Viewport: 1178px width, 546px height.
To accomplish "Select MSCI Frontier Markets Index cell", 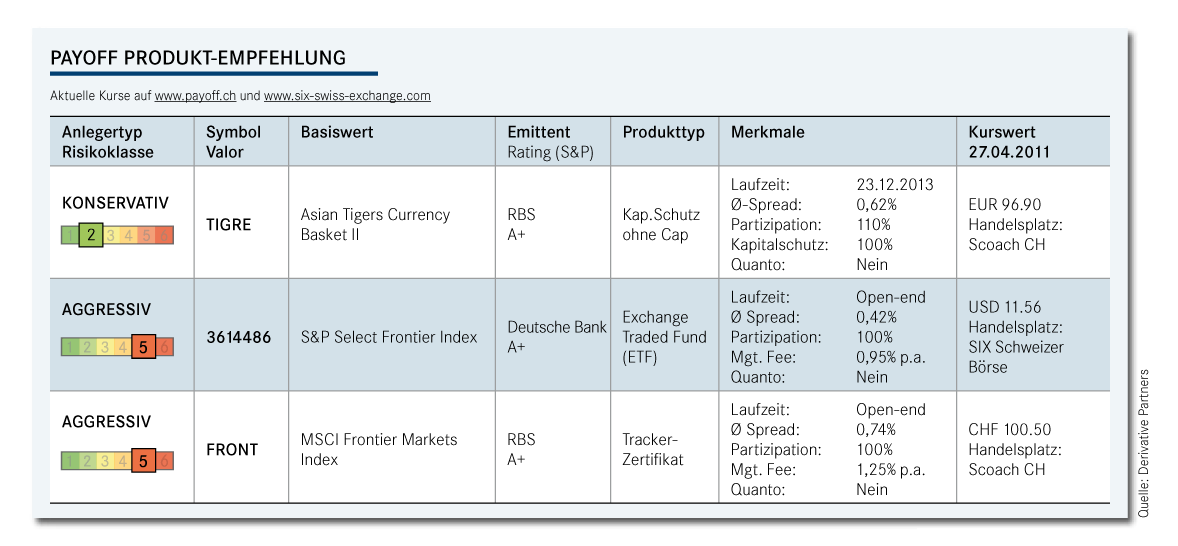I will pyautogui.click(x=378, y=449).
